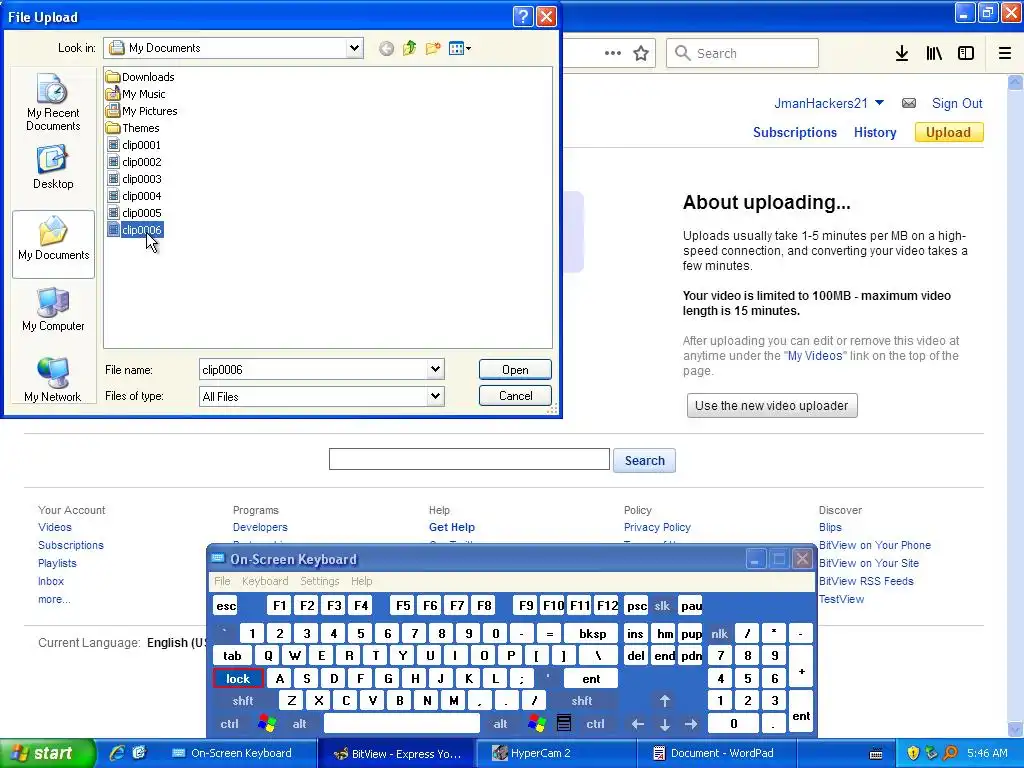Open My Recent Documents place
This screenshot has height=768, width=1024.
pos(53,103)
